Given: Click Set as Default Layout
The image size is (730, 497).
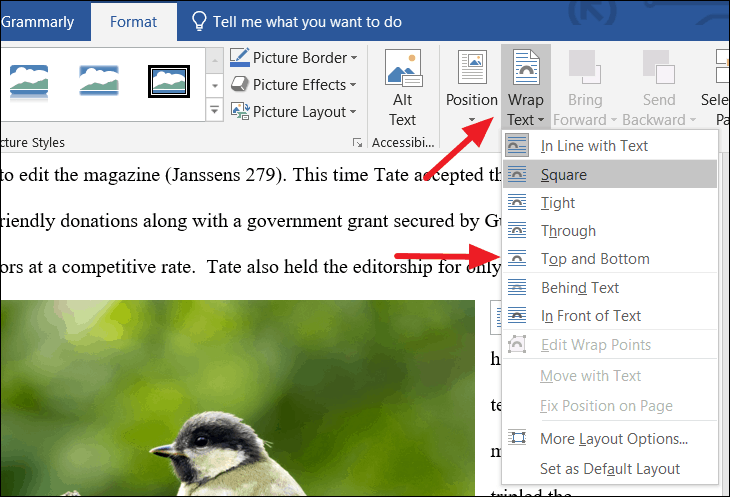Looking at the screenshot, I should click(610, 468).
